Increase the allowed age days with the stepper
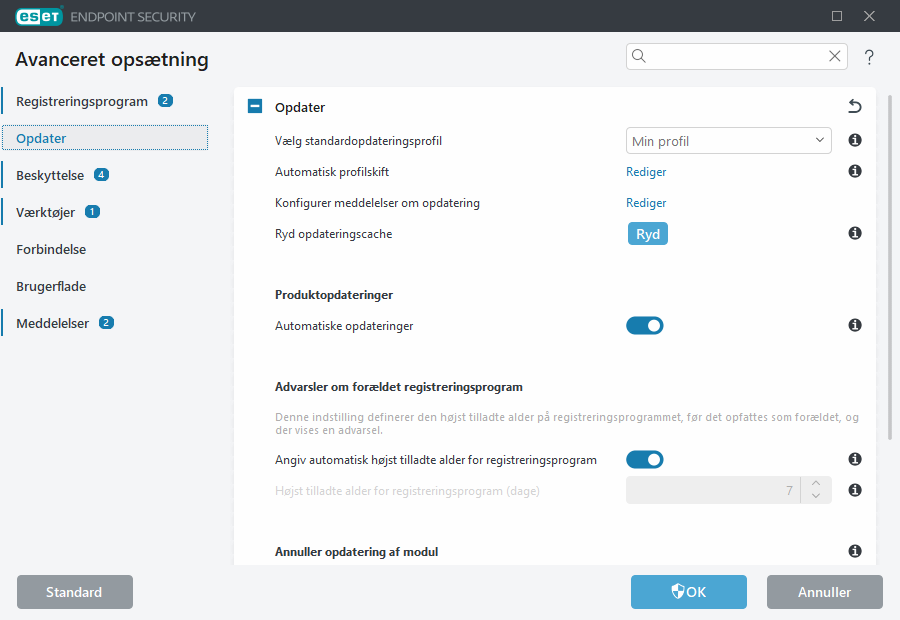The width and height of the screenshot is (900, 620). click(x=815, y=485)
